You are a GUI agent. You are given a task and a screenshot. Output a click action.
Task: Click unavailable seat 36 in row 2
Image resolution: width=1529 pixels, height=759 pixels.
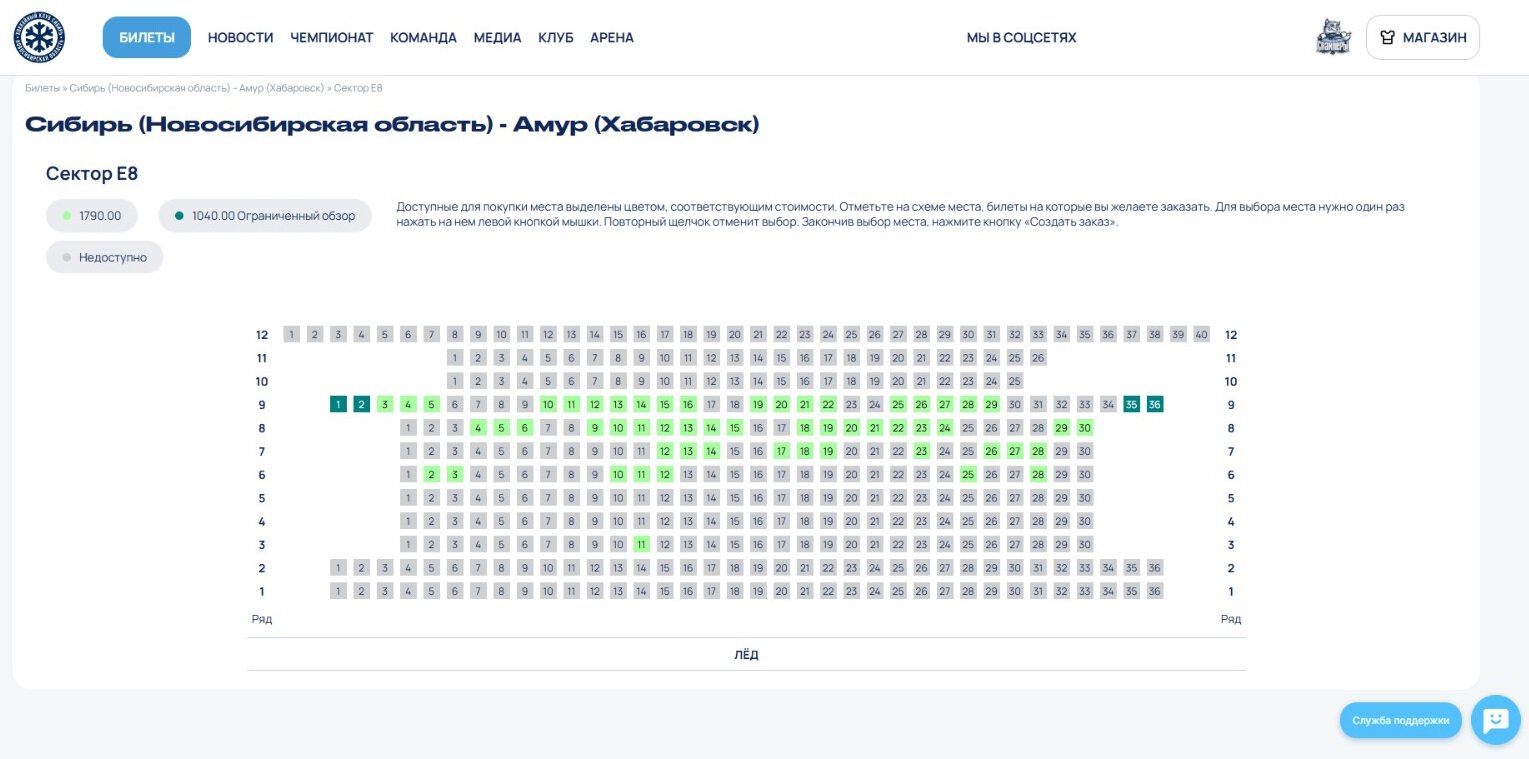tap(1155, 568)
